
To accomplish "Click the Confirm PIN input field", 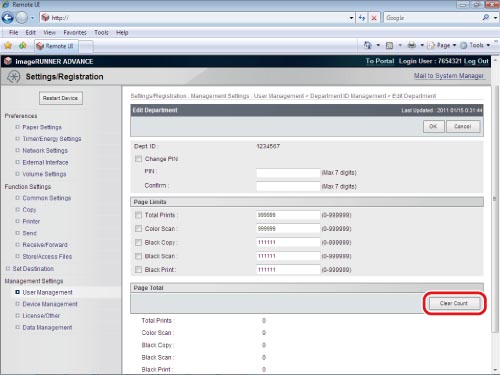I will click(288, 186).
